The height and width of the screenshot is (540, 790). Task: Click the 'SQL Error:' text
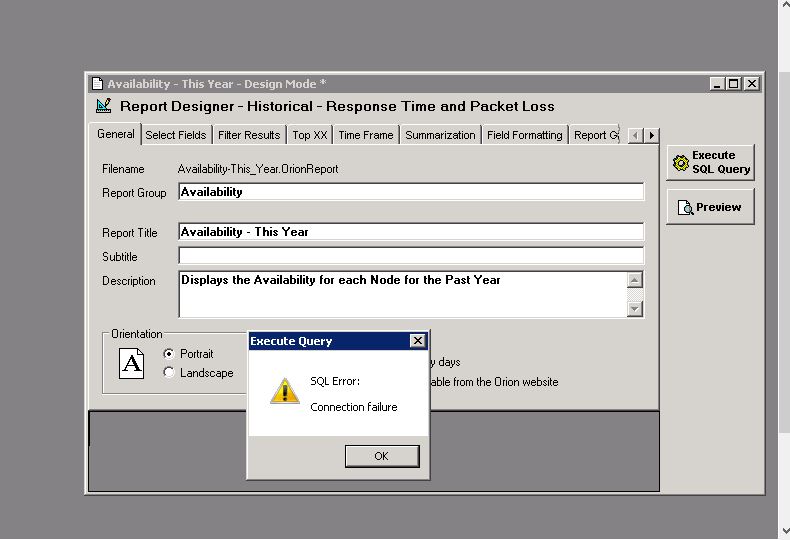pos(335,381)
